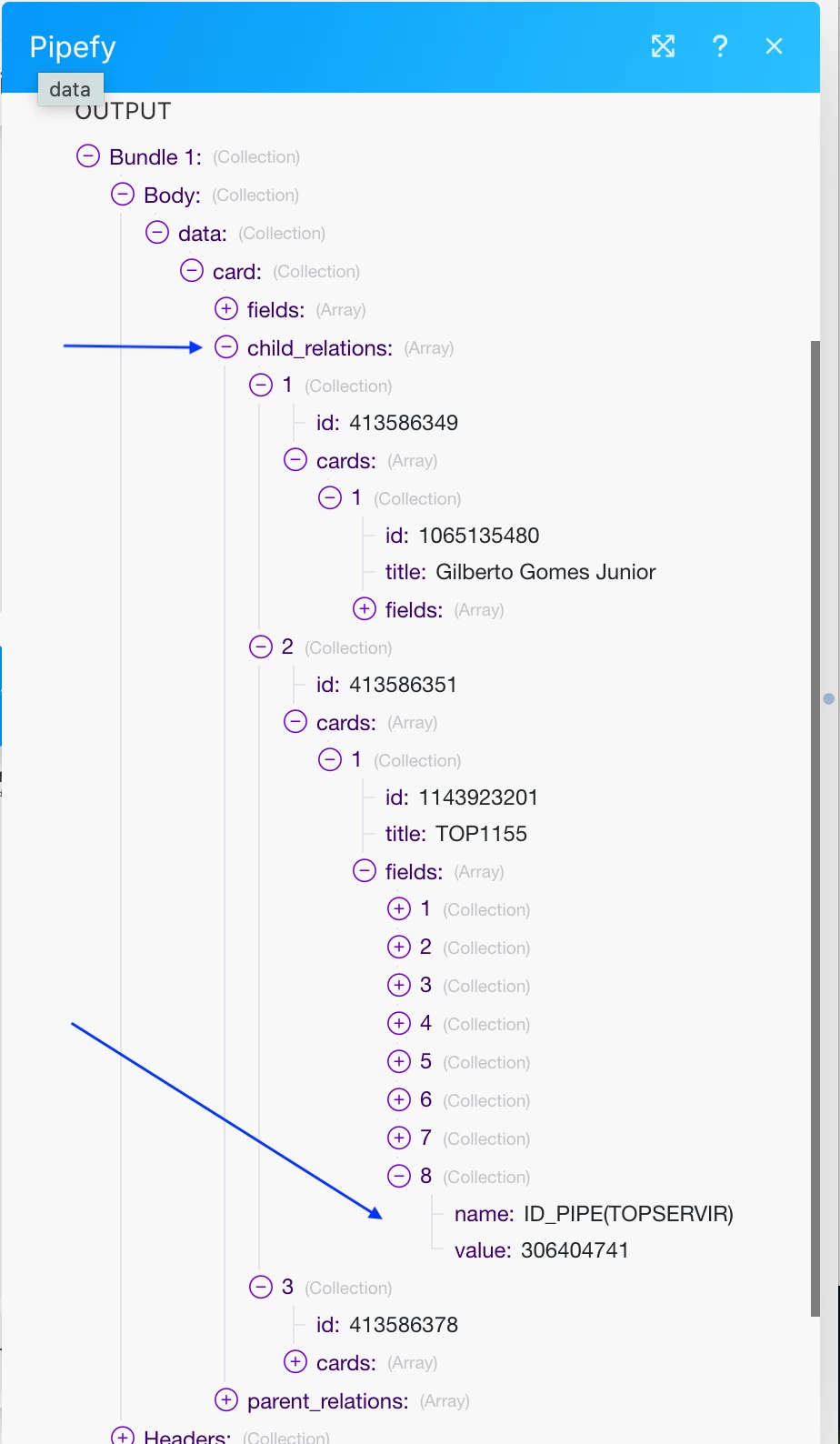
Task: Collapse fields array of TOP1155 card
Action: pyautogui.click(x=365, y=871)
